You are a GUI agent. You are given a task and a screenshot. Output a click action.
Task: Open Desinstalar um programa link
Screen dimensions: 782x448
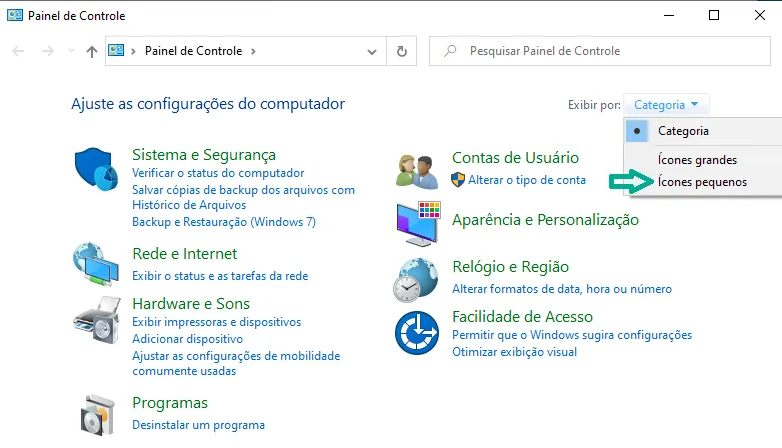198,425
